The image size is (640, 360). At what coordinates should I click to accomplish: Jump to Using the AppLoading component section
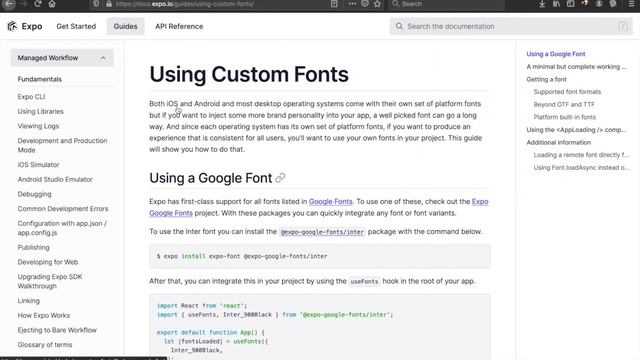tap(576, 130)
